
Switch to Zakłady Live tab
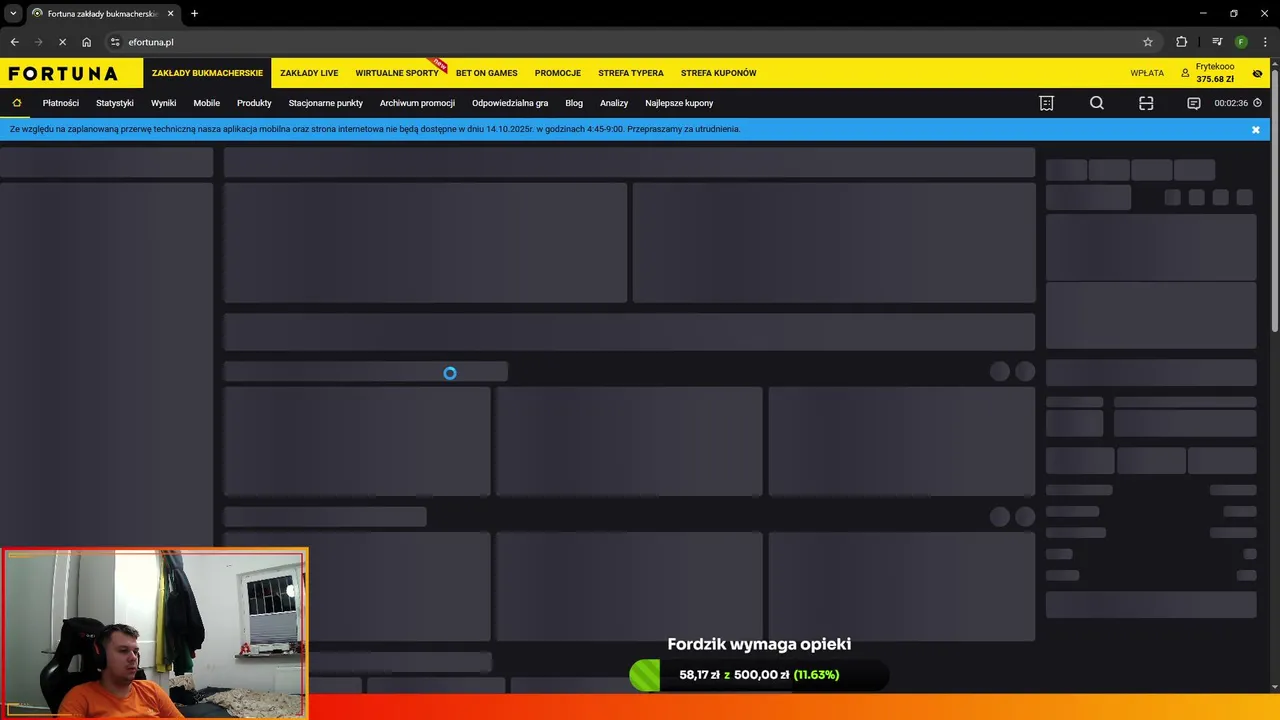309,73
